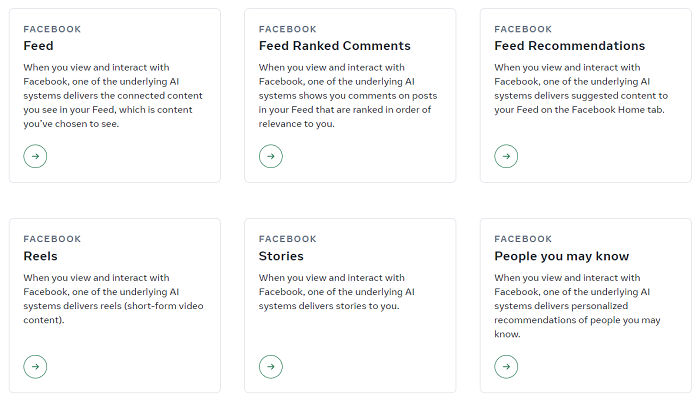Click the People you may know description
The image size is (700, 399).
pos(577,306)
